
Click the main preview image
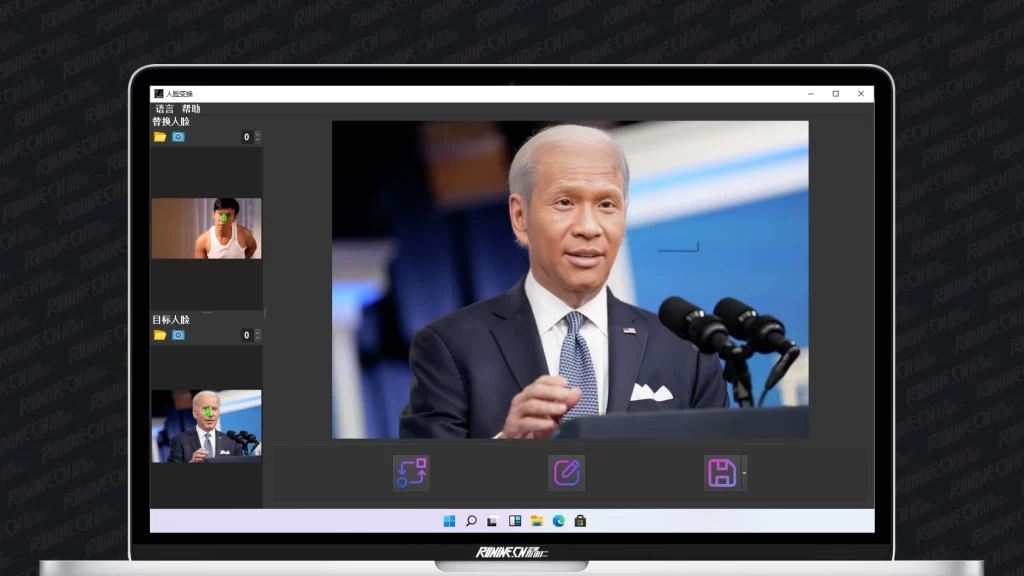click(570, 279)
